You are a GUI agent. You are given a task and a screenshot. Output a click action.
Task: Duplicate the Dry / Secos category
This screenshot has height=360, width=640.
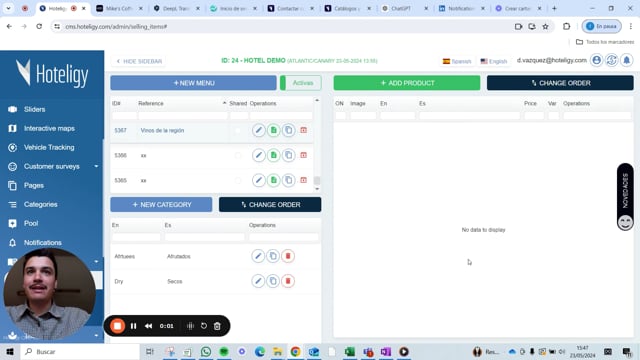point(273,281)
